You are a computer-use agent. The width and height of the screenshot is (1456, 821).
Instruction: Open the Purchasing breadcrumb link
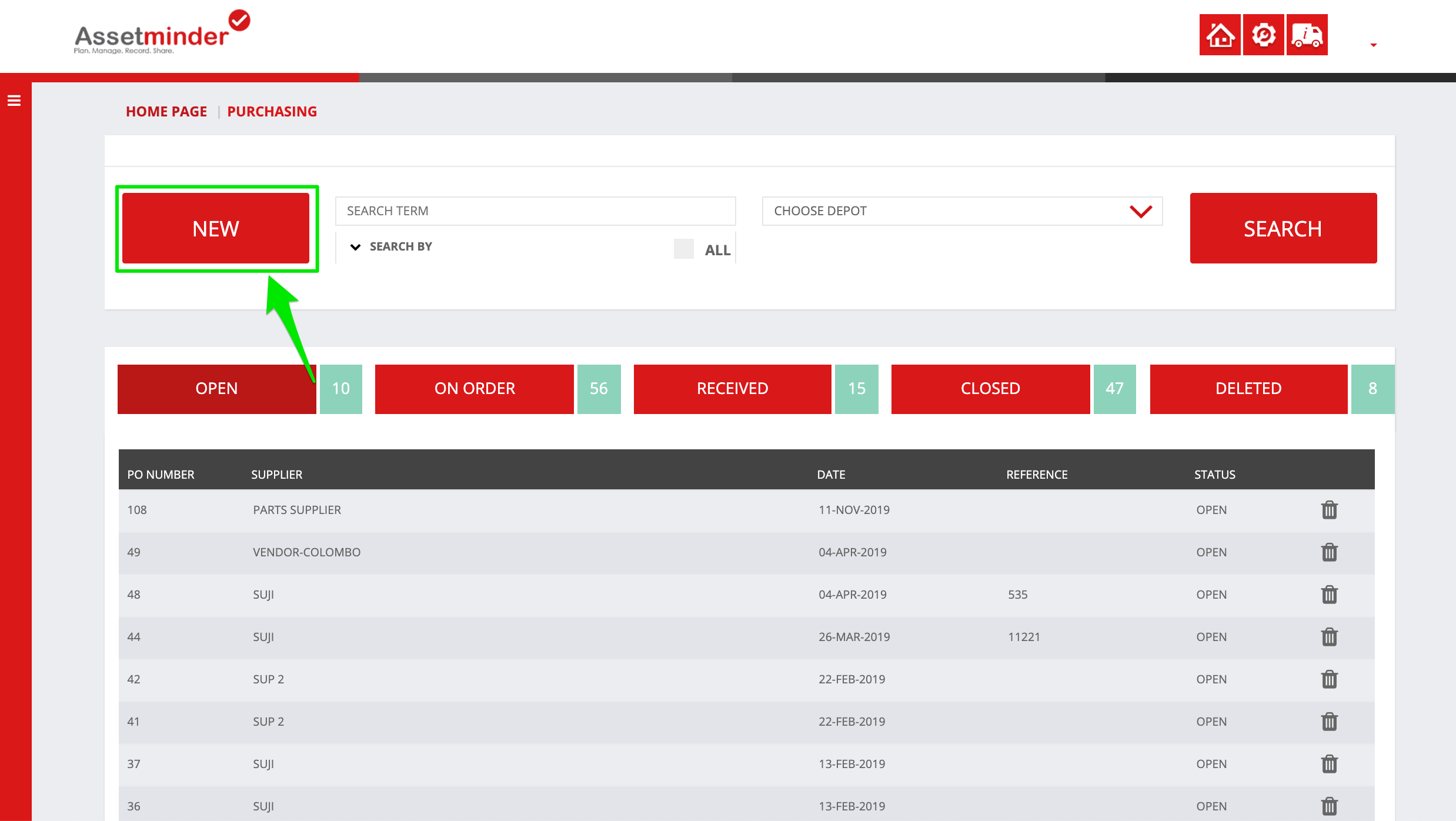click(x=272, y=111)
